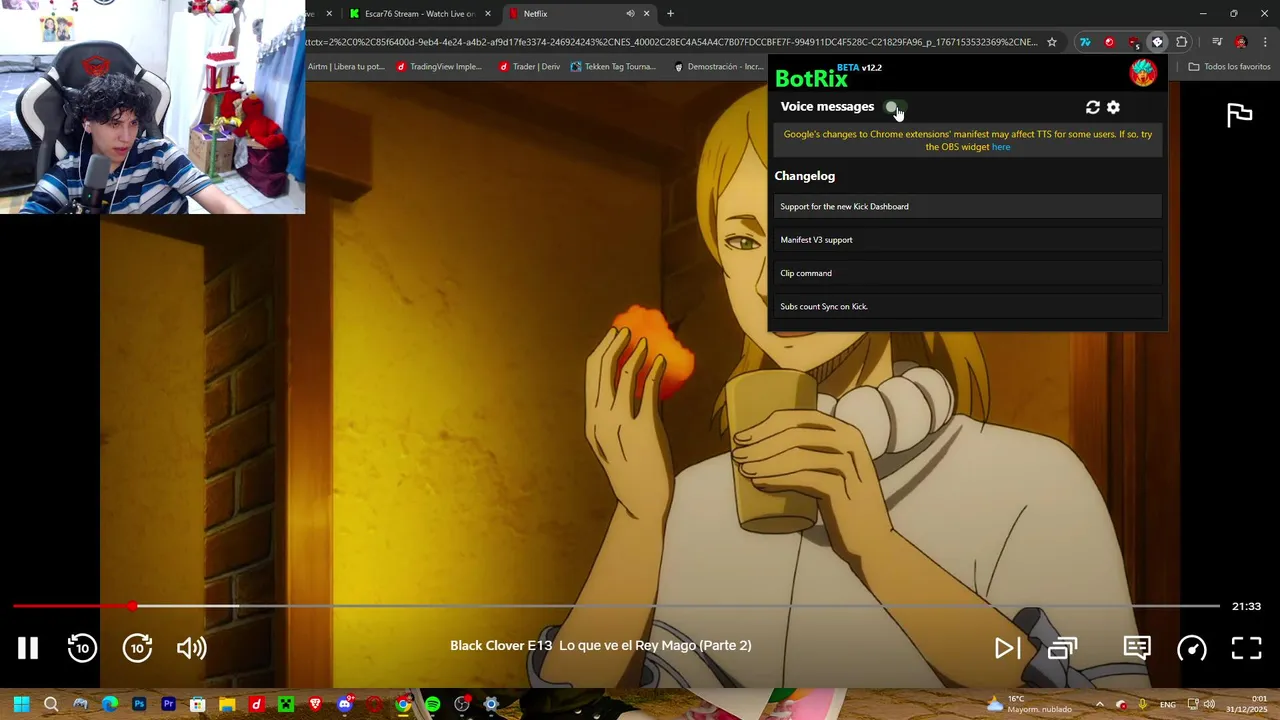The height and width of the screenshot is (720, 1280).
Task: Open Minecraft from taskbar
Action: [x=286, y=704]
